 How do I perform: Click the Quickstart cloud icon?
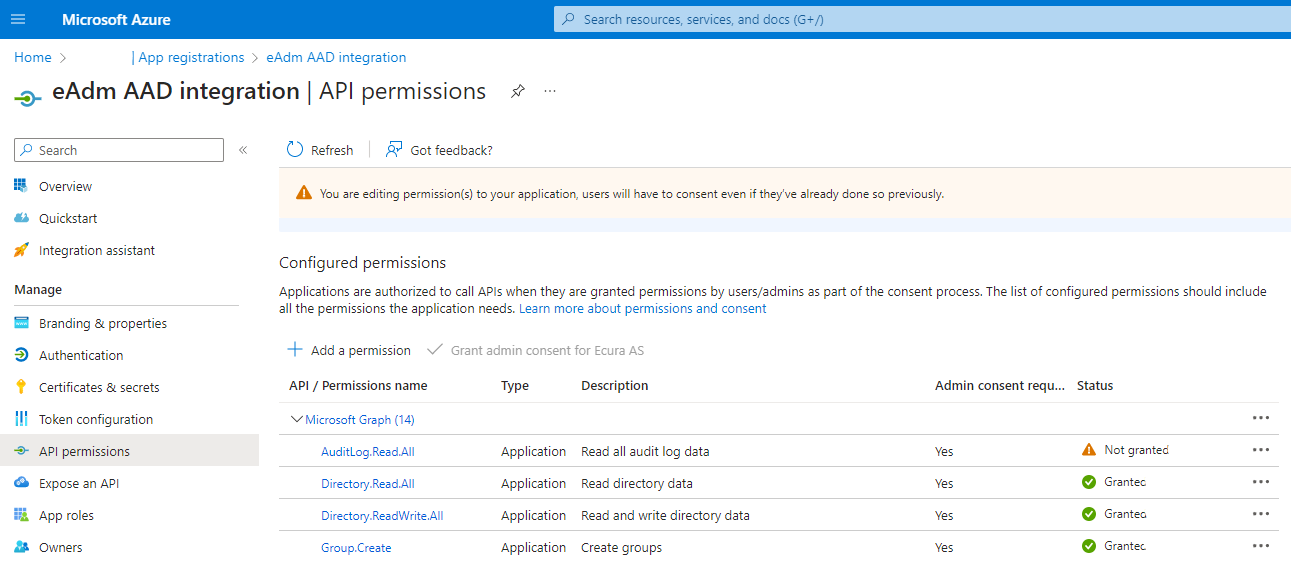pyautogui.click(x=21, y=218)
